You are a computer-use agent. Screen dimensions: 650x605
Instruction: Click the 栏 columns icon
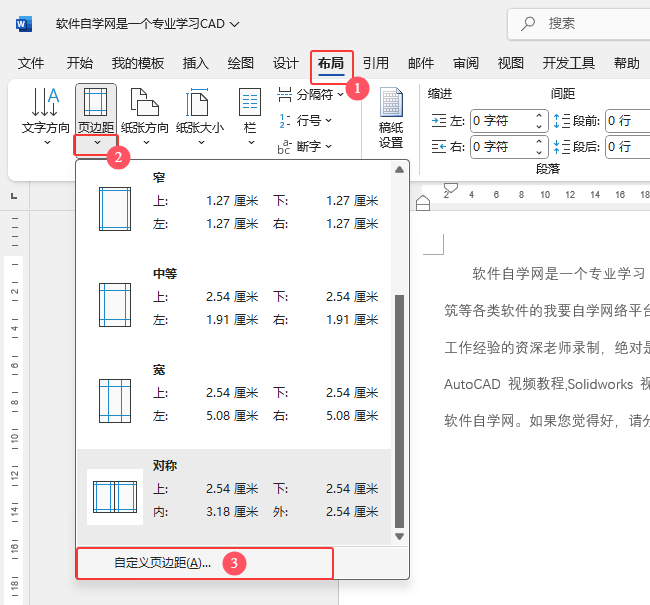tap(250, 102)
